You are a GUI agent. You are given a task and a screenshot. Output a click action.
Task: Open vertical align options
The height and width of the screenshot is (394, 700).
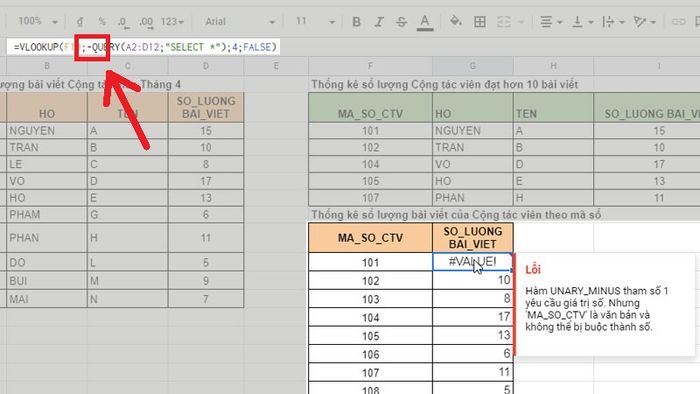(582, 21)
